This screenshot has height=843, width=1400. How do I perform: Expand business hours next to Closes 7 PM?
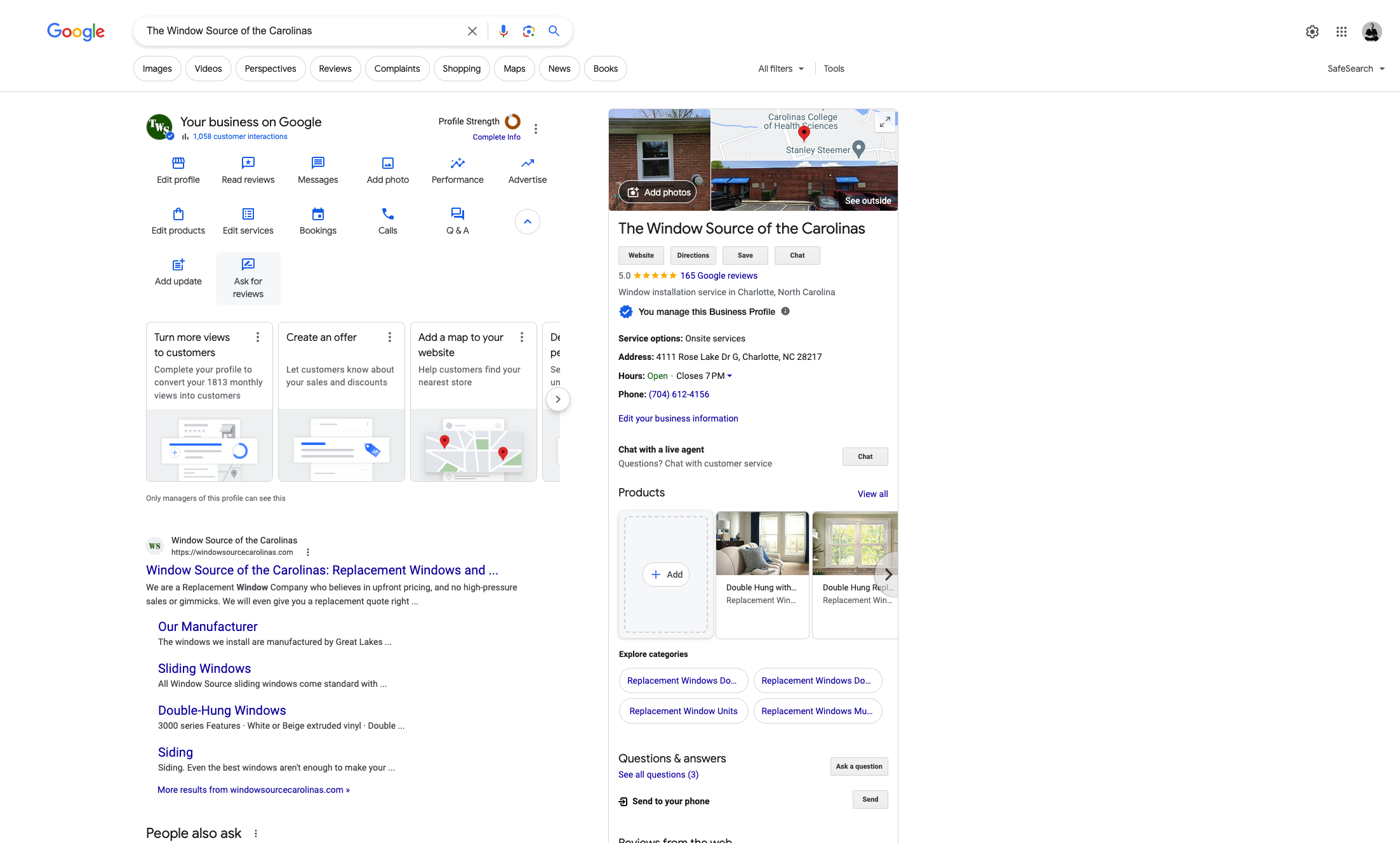pyautogui.click(x=730, y=376)
